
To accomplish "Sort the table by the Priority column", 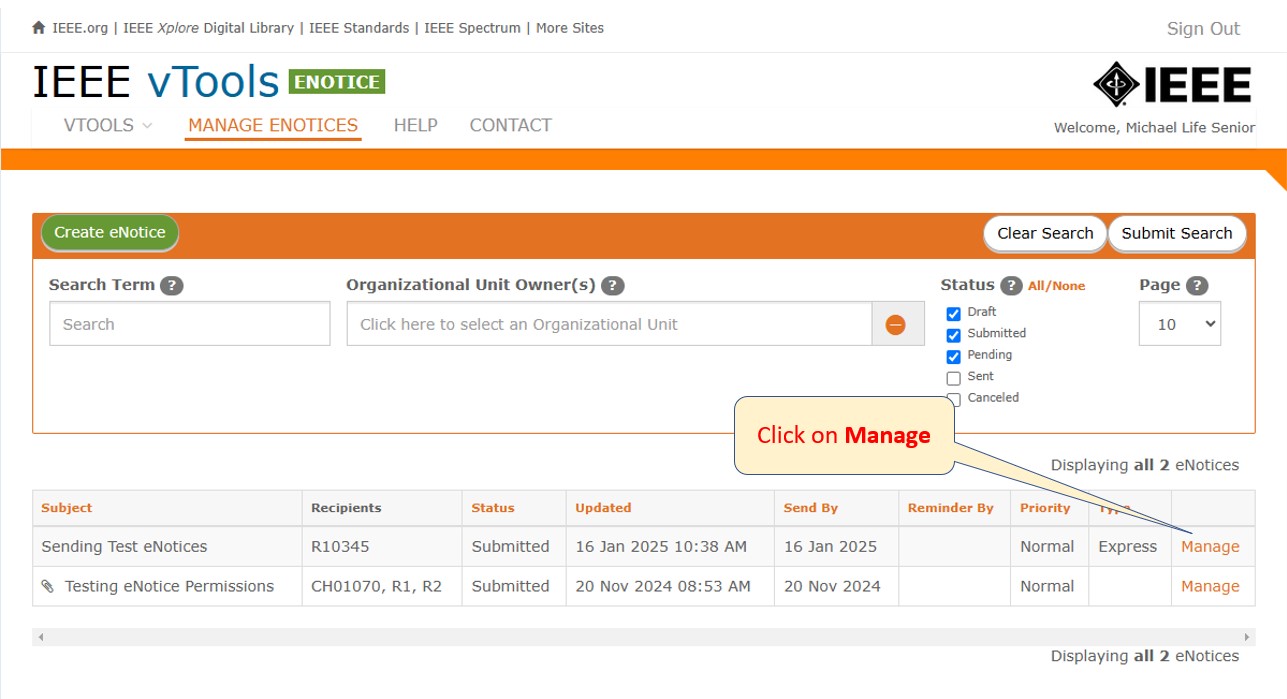I will pyautogui.click(x=1045, y=508).
